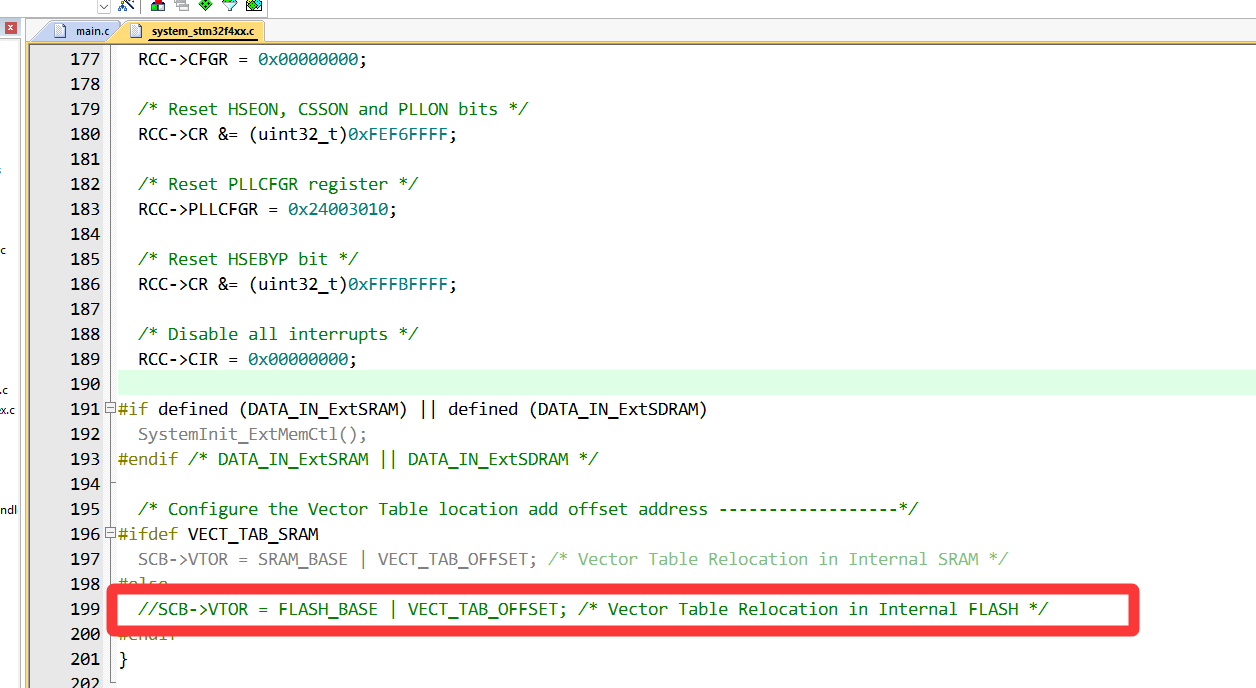
Task: Click the value 0x24003010 on line 183
Action: pyautogui.click(x=338, y=209)
